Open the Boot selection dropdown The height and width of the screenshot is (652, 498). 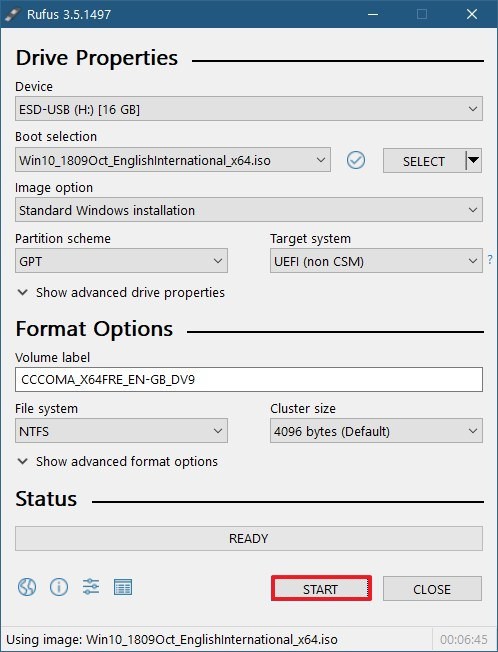click(173, 160)
